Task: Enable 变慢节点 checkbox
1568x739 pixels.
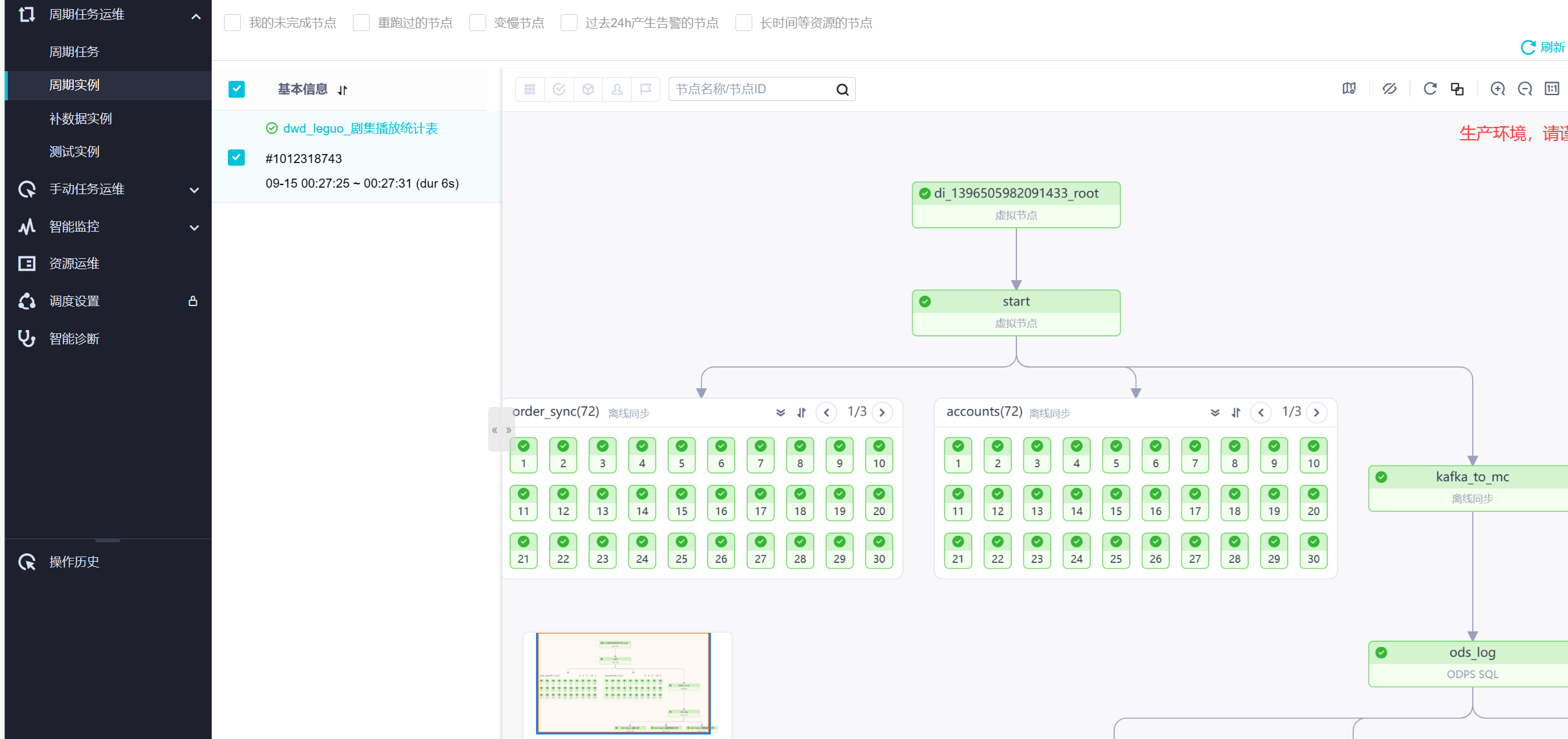Action: 478,23
